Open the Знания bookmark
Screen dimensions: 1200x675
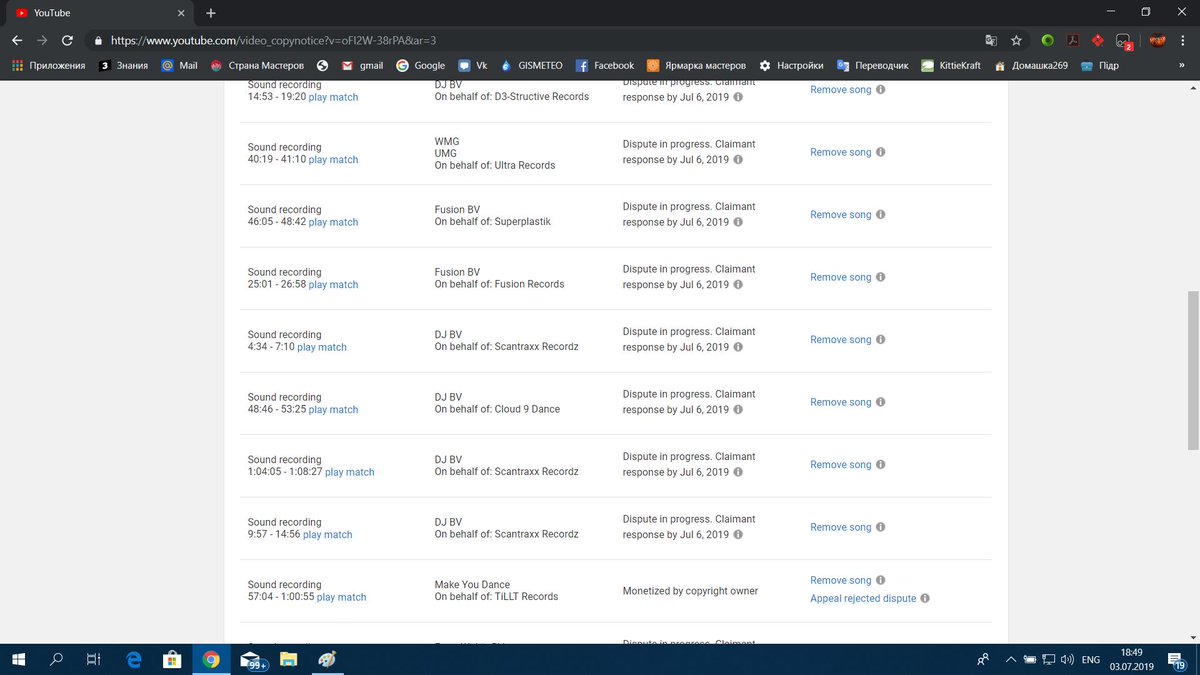tap(123, 65)
